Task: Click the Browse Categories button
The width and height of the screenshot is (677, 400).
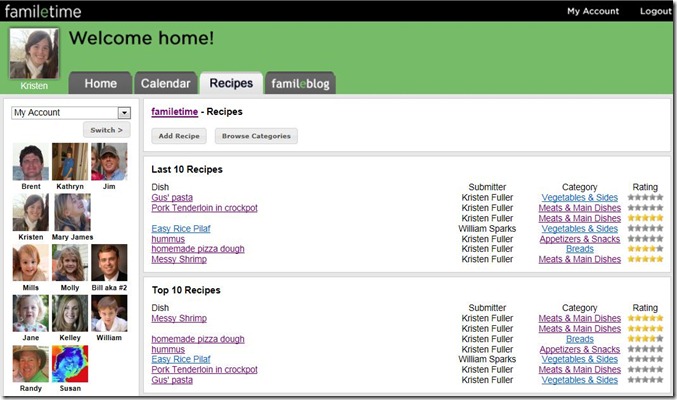Action: pyautogui.click(x=256, y=136)
